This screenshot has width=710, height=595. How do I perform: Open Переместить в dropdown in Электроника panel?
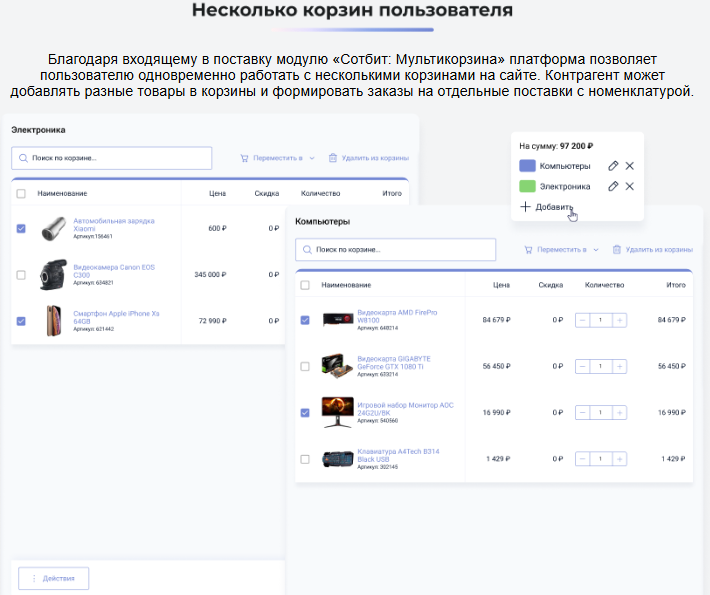point(311,158)
